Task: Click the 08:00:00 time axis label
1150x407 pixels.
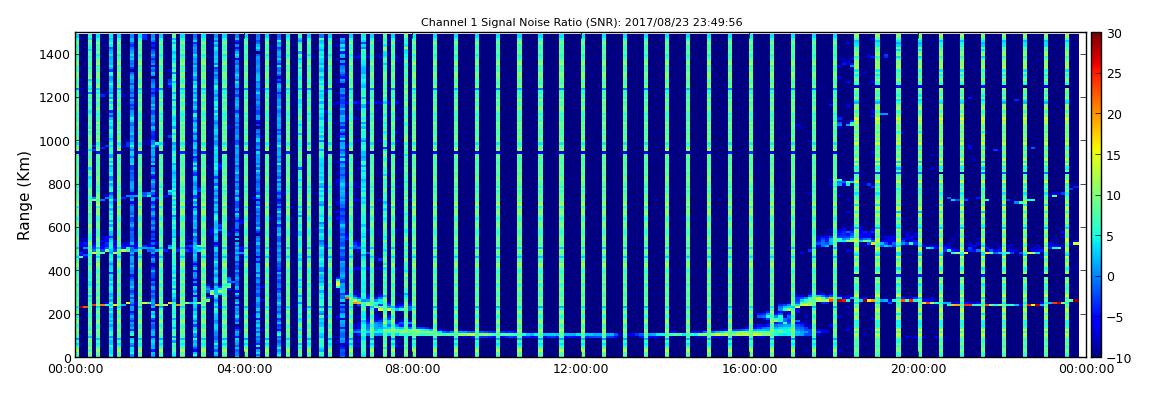Action: [412, 370]
